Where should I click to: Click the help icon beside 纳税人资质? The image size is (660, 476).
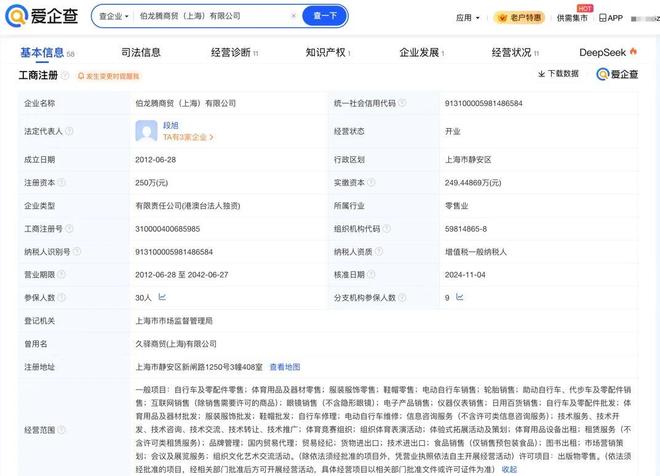pos(379,251)
